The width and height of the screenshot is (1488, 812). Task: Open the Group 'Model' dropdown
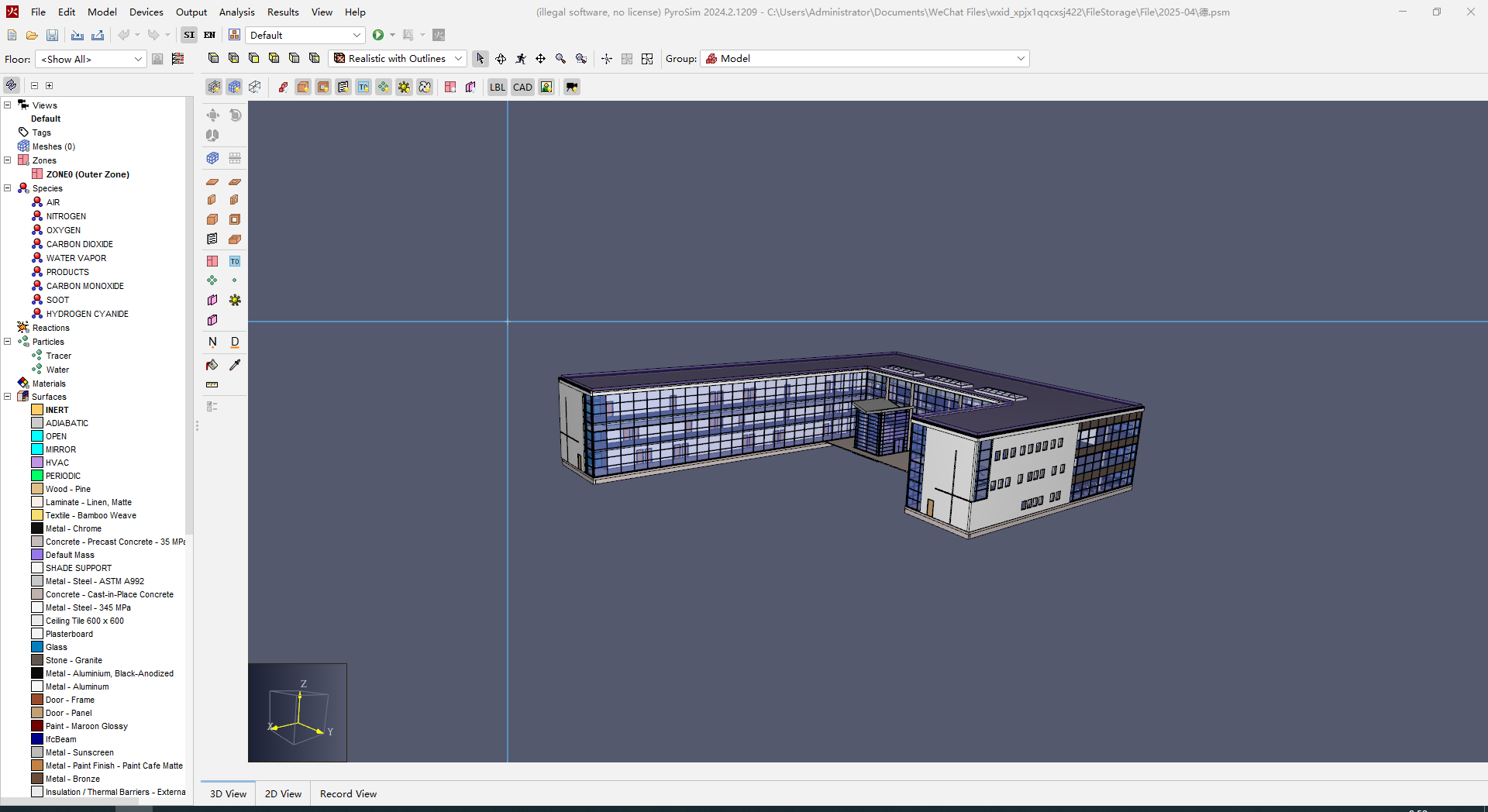(x=865, y=59)
